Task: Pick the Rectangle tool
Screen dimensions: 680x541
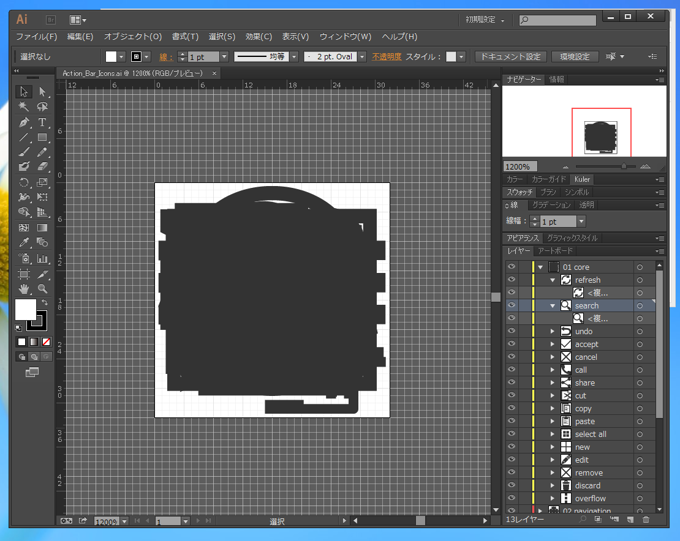Action: [x=42, y=138]
